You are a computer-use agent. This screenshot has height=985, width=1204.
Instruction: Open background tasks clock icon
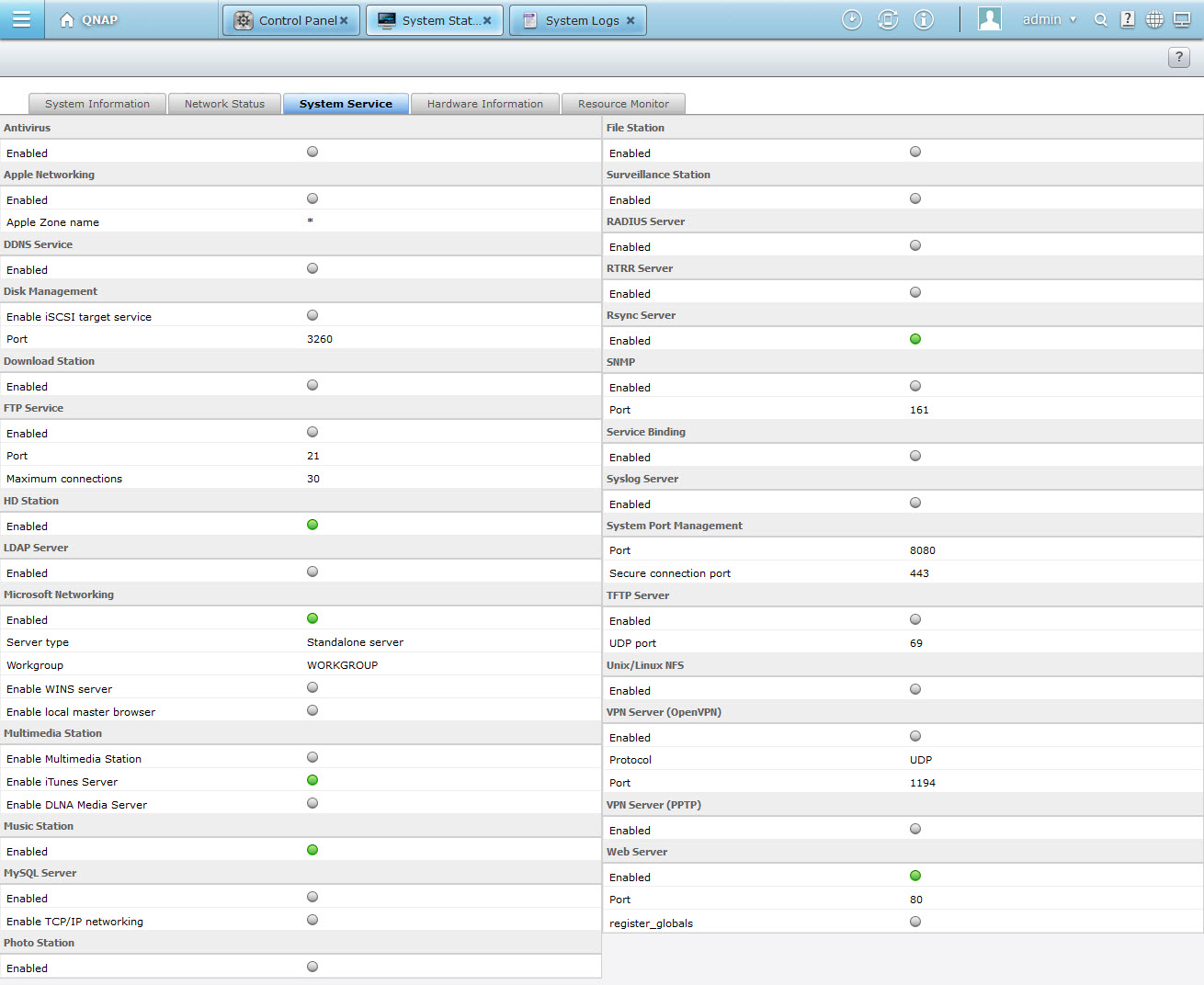click(852, 19)
